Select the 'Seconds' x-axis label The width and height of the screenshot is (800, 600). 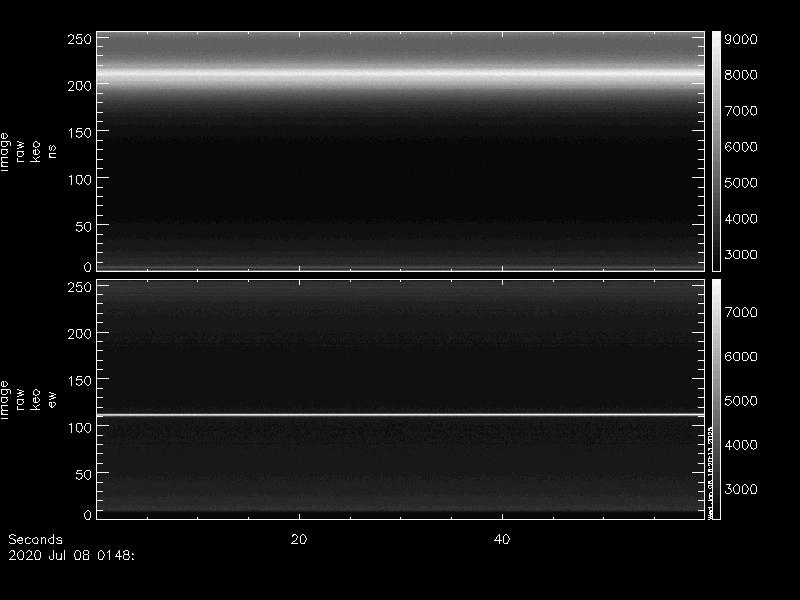click(x=35, y=539)
